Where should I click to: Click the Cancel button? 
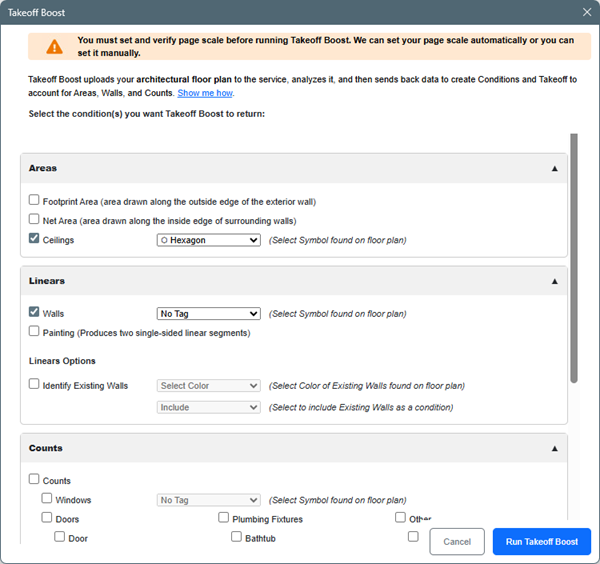pyautogui.click(x=457, y=542)
